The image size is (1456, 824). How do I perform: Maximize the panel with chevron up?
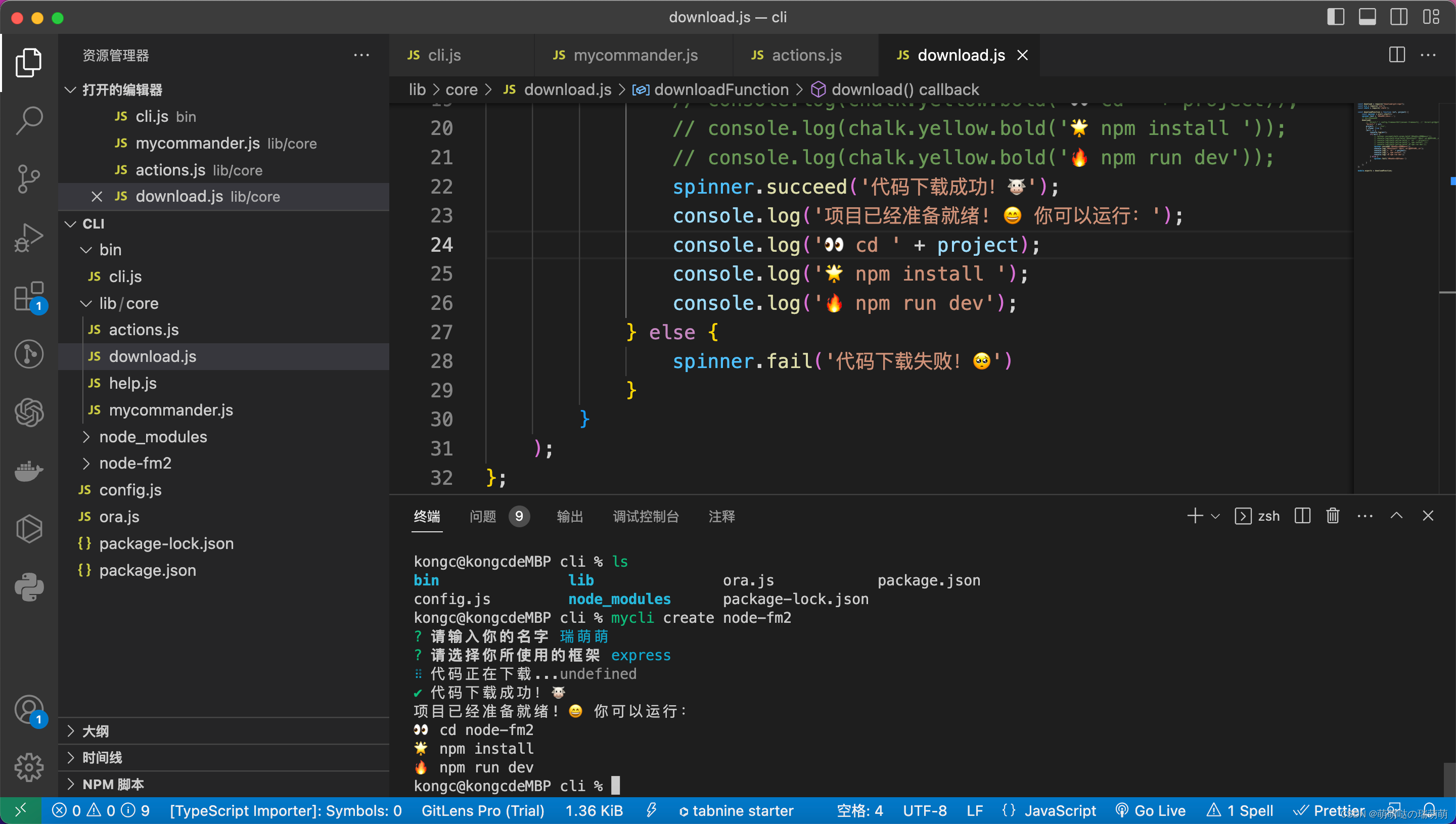pyautogui.click(x=1396, y=516)
